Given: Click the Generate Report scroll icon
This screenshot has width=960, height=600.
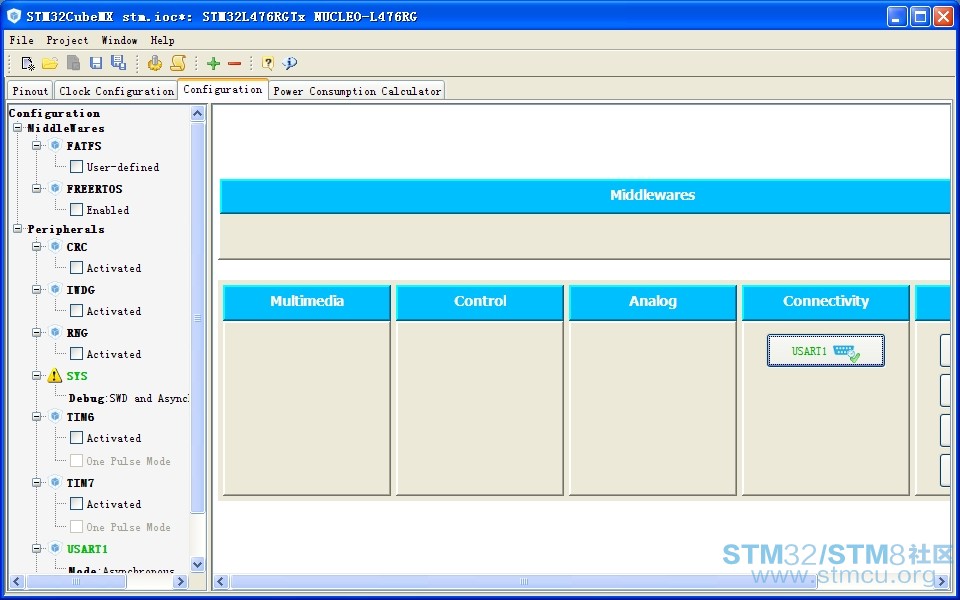Looking at the screenshot, I should tap(178, 62).
